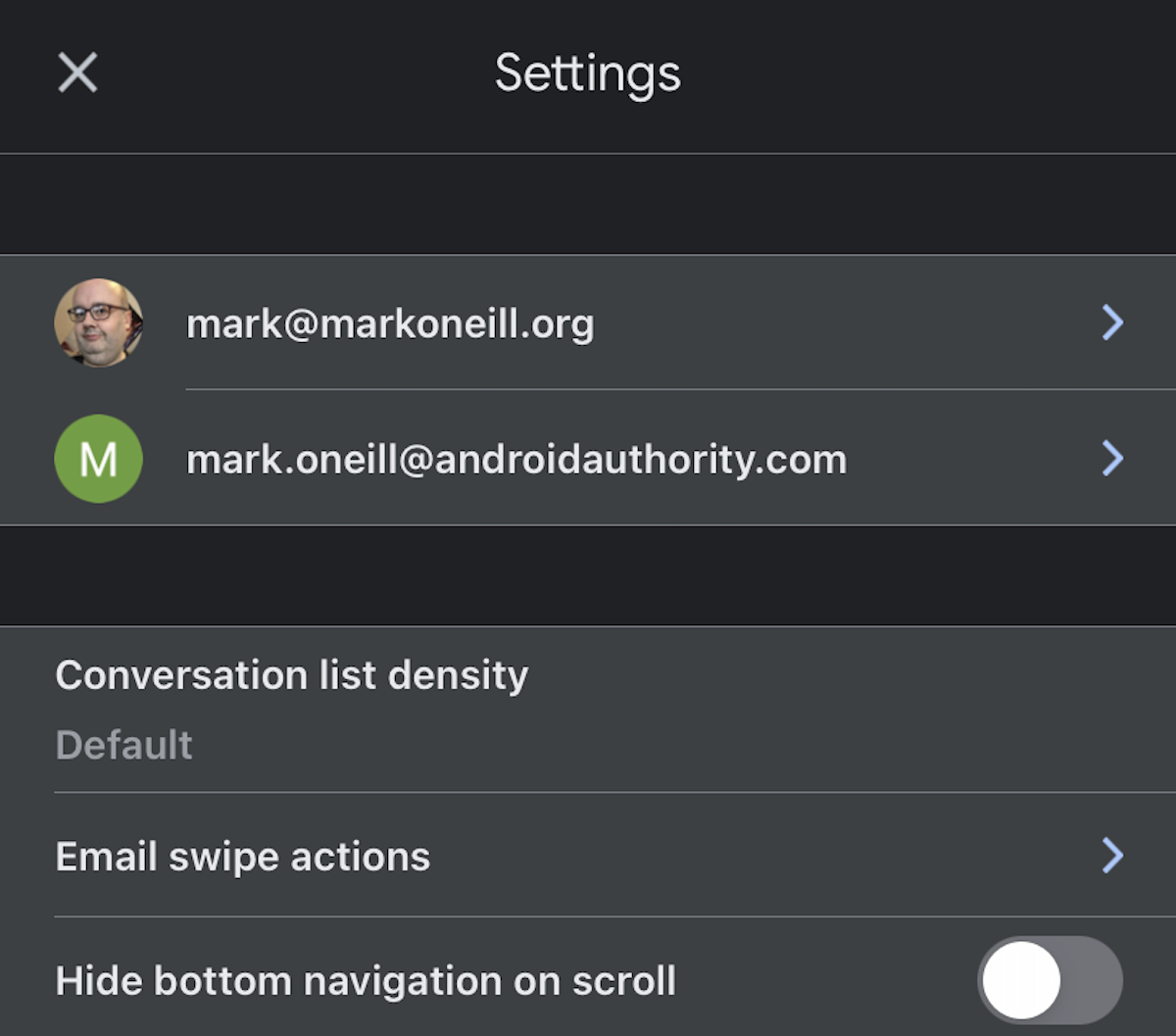Open the mark@markoneill.org account settings
The height and width of the screenshot is (1036, 1176).
click(390, 323)
